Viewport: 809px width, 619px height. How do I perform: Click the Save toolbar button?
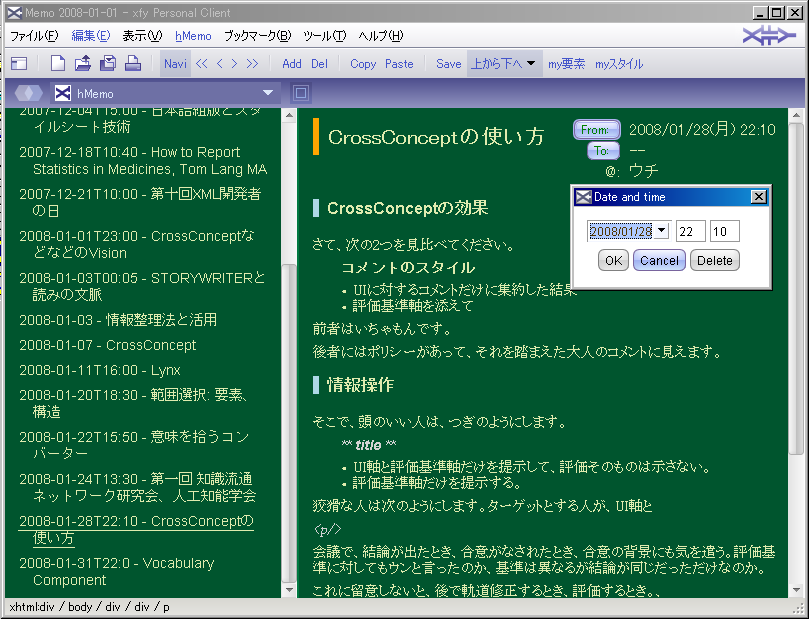(448, 63)
